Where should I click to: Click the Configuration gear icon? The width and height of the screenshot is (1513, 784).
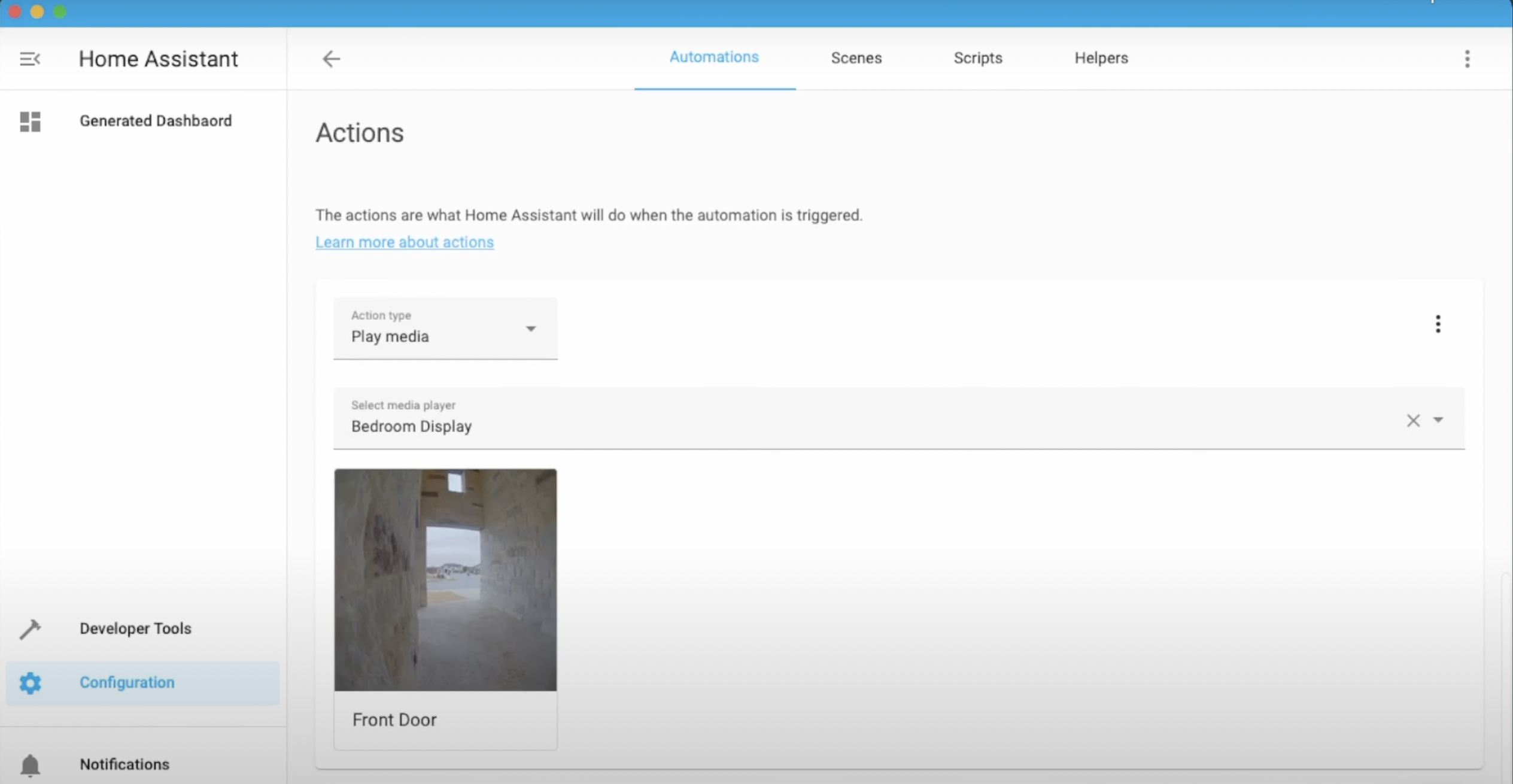point(29,682)
